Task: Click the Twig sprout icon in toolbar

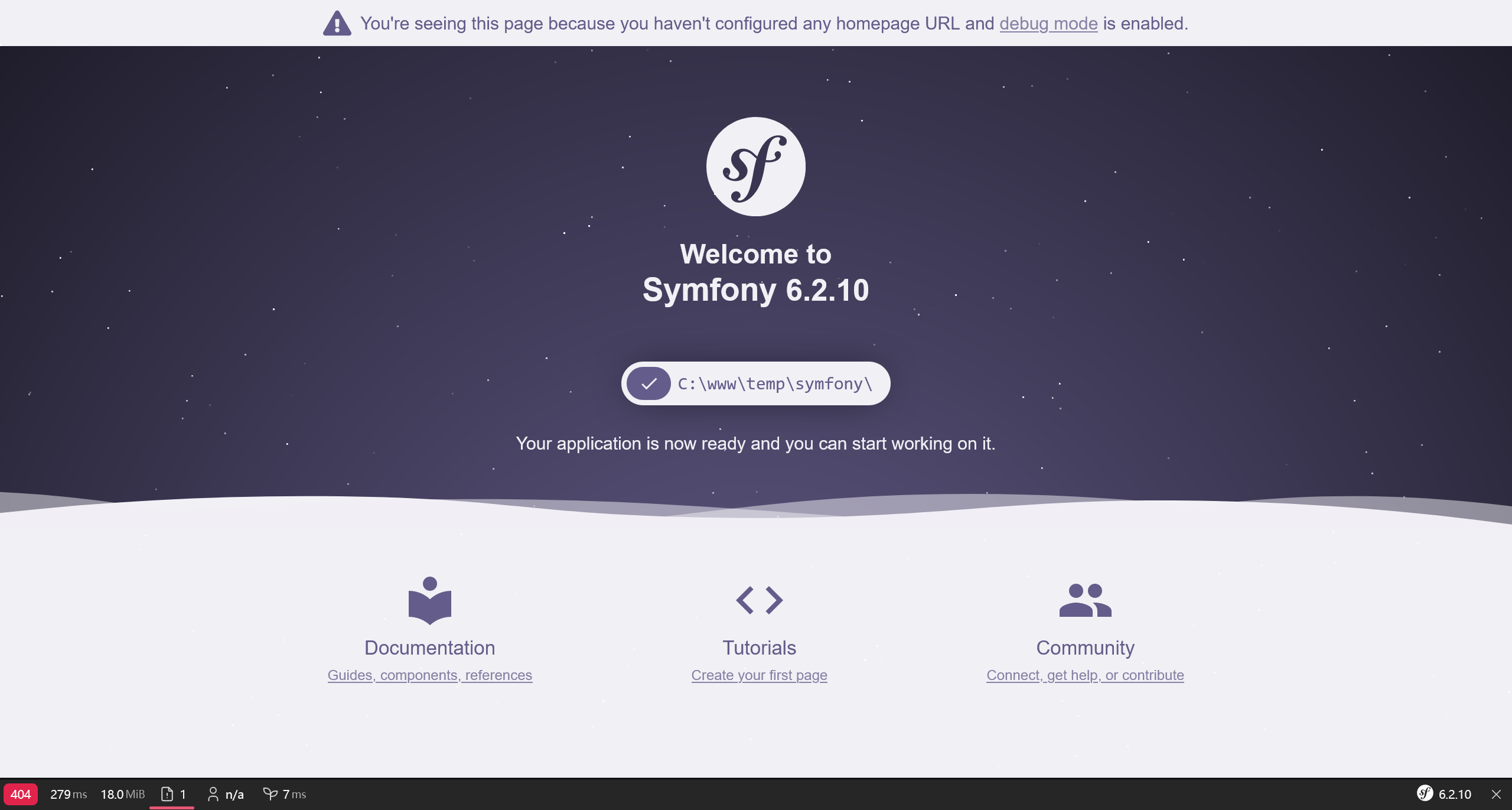Action: 270,794
